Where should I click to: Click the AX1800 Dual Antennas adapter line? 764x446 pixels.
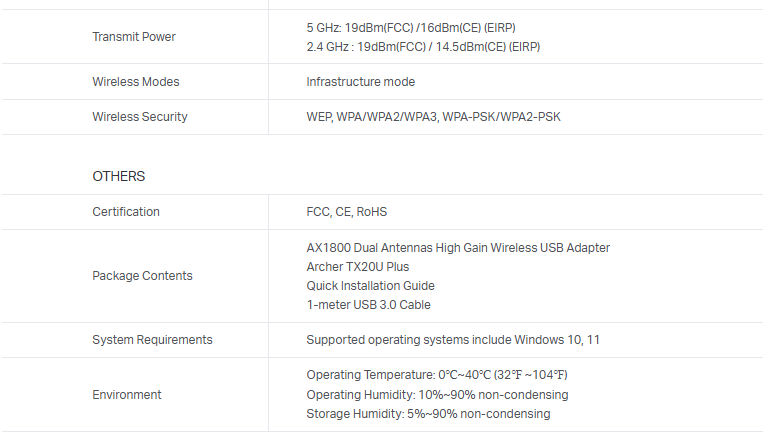[457, 248]
